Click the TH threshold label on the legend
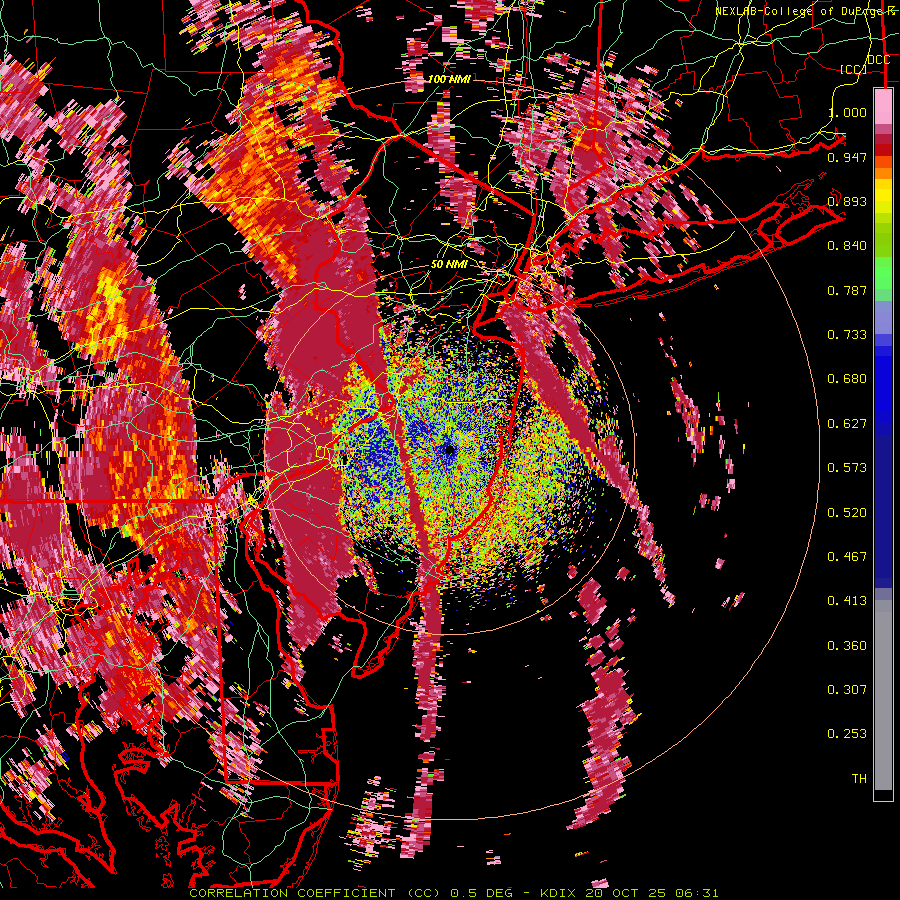The height and width of the screenshot is (900, 900). click(859, 779)
